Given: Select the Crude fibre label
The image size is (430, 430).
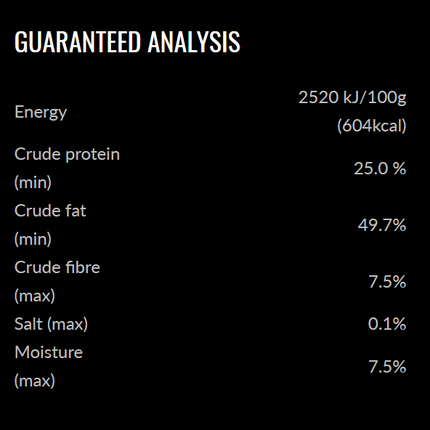Looking at the screenshot, I should pyautogui.click(x=57, y=268).
